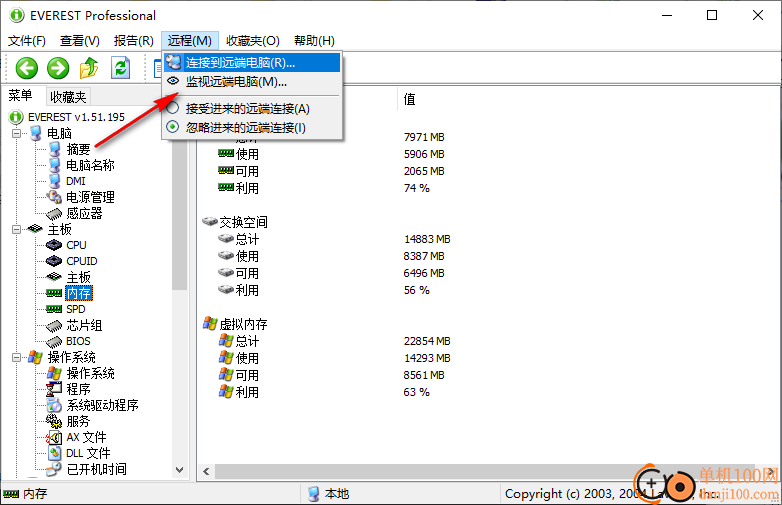Click the Up one level toolbar icon
Viewport: 782px width, 505px height.
pyautogui.click(x=89, y=68)
